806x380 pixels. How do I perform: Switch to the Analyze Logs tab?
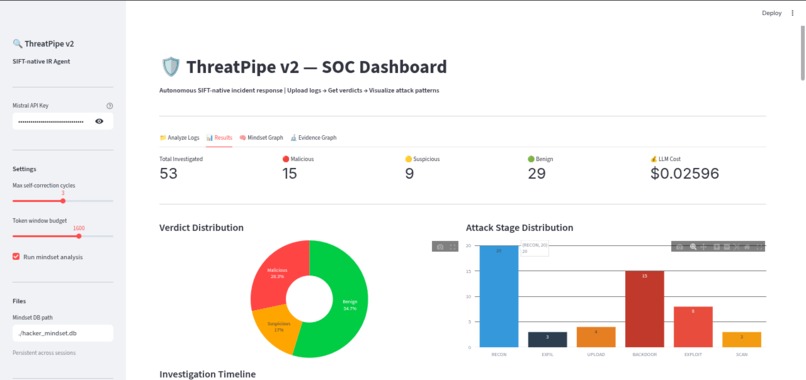(179, 138)
